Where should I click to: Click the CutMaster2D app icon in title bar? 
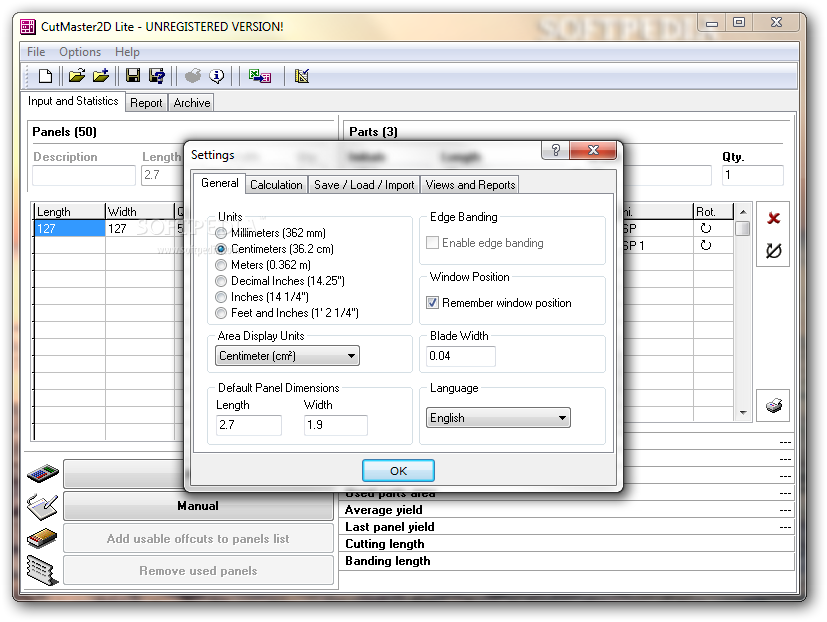pos(27,26)
